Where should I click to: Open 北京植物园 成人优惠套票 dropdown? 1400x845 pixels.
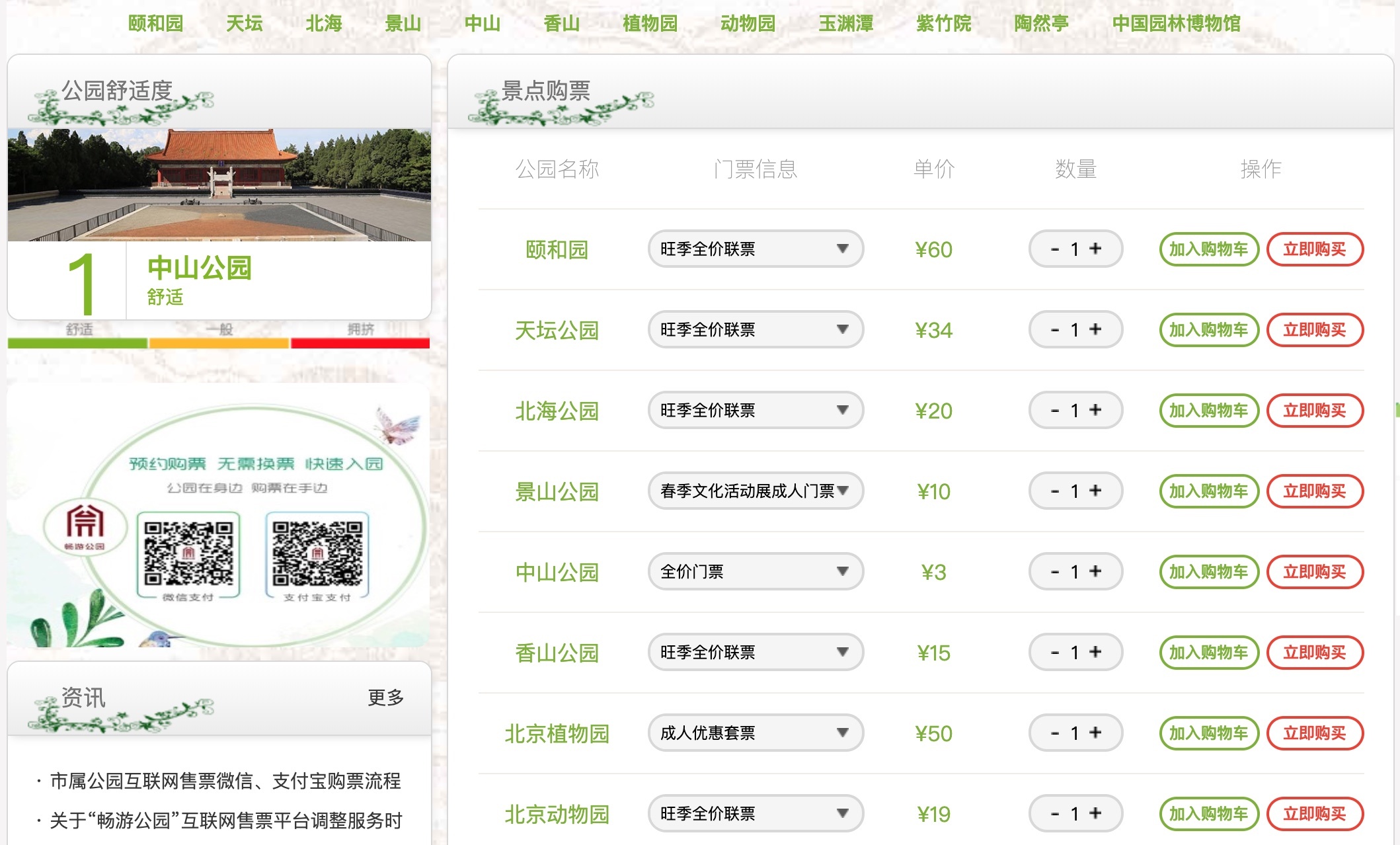click(x=756, y=733)
